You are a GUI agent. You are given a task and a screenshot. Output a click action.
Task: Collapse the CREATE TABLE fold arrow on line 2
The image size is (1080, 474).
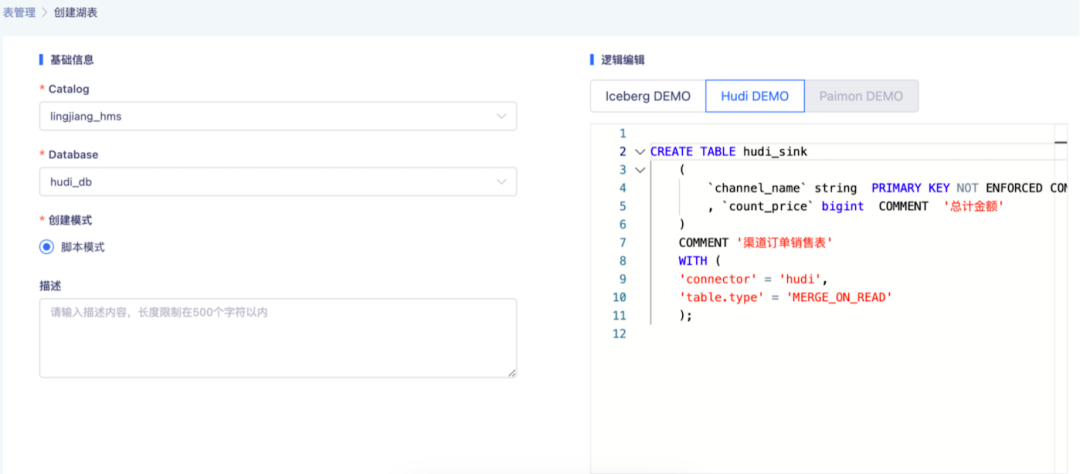[640, 152]
